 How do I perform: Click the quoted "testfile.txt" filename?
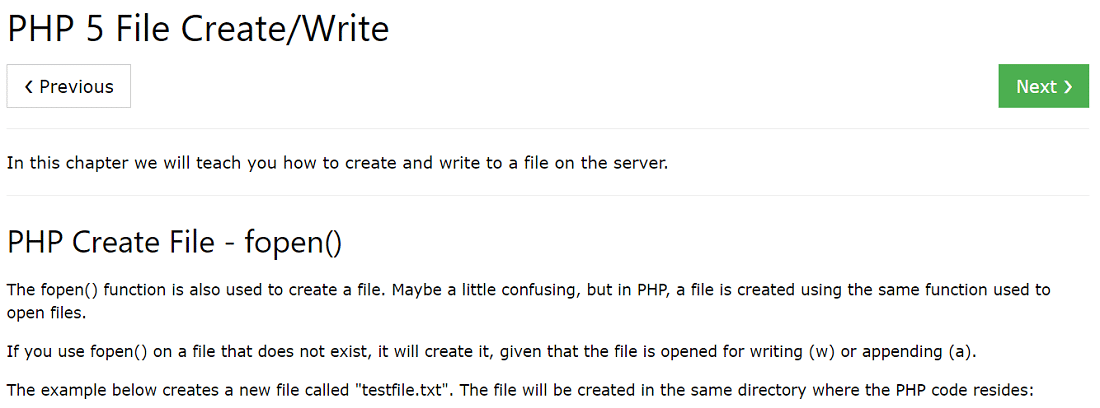click(397, 390)
